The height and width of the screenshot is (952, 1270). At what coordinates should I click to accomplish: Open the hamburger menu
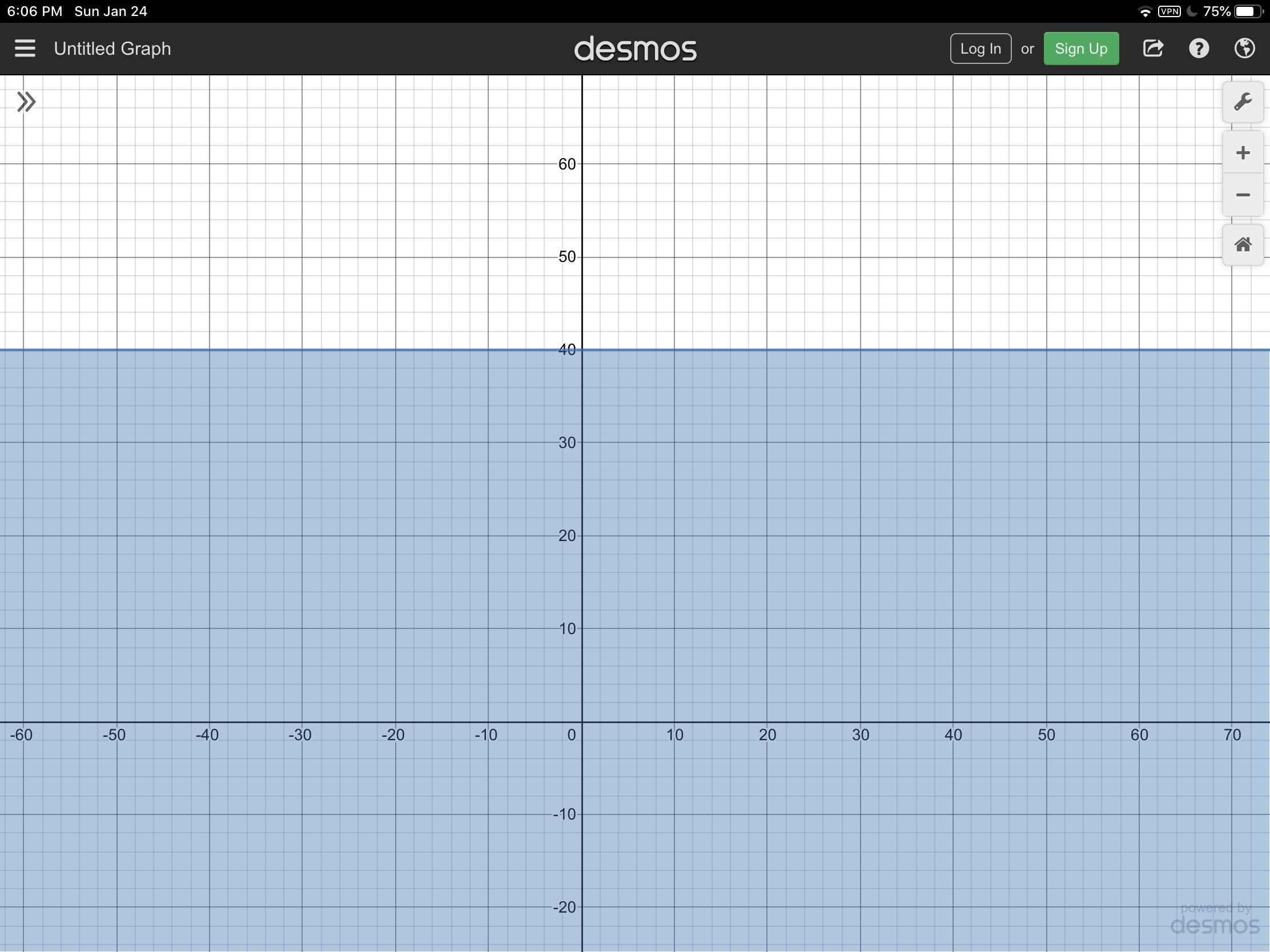(25, 48)
